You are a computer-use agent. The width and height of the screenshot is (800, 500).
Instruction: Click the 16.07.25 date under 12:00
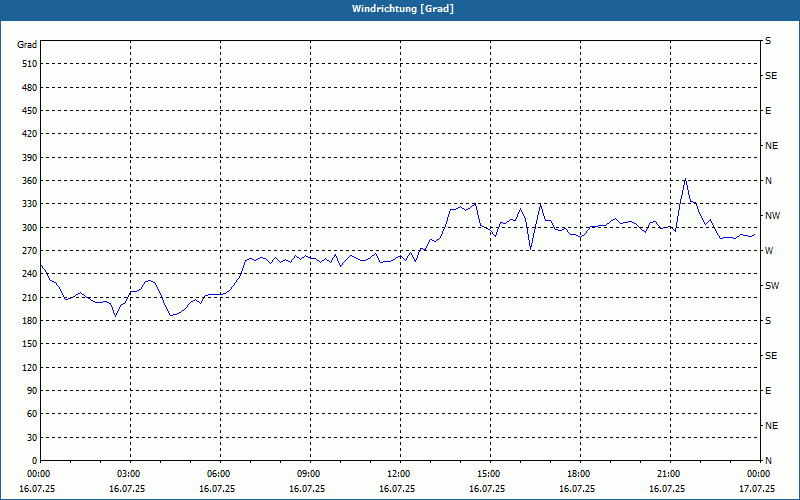[x=397, y=489]
